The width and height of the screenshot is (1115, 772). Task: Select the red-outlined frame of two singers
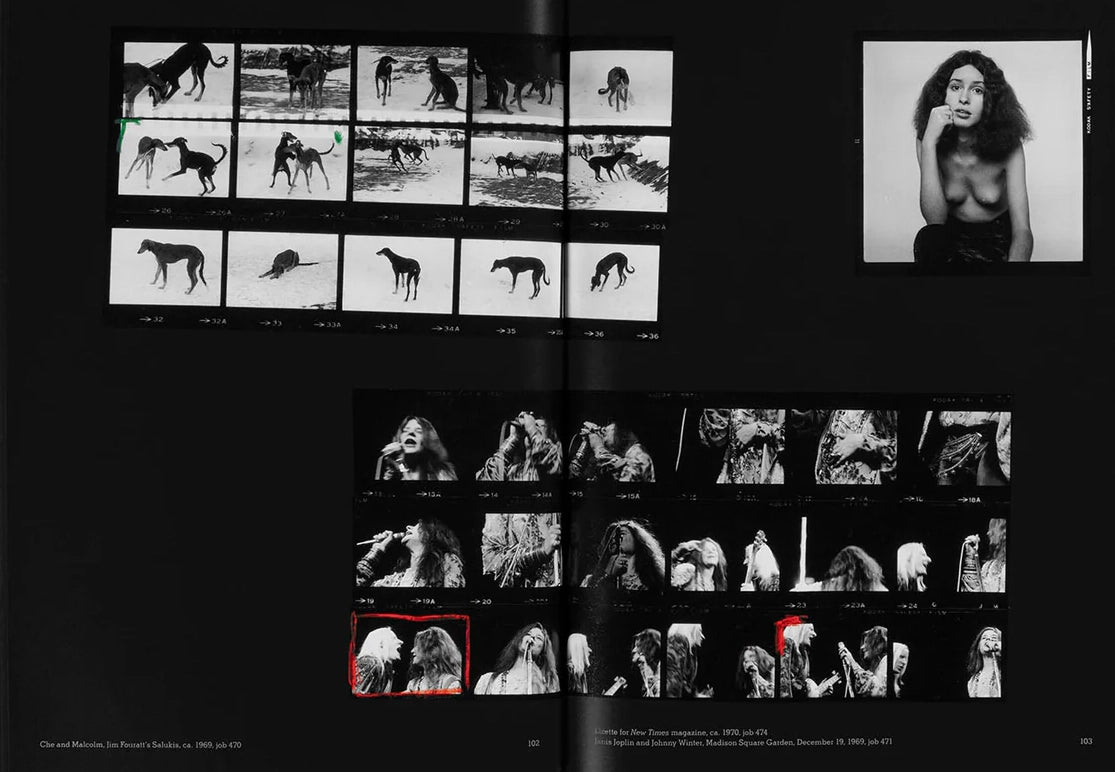pyautogui.click(x=410, y=655)
